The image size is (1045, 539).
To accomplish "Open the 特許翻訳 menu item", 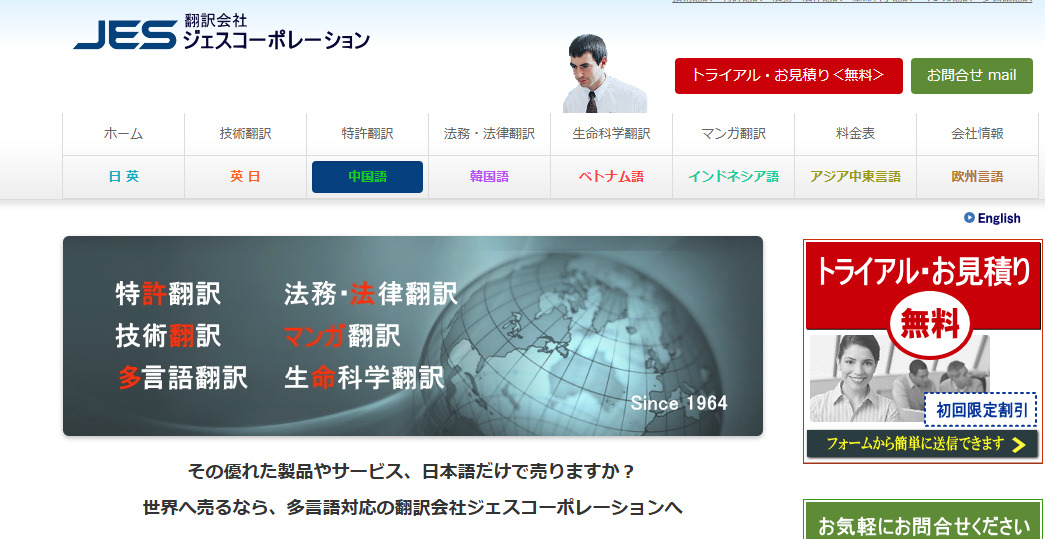I will point(367,134).
